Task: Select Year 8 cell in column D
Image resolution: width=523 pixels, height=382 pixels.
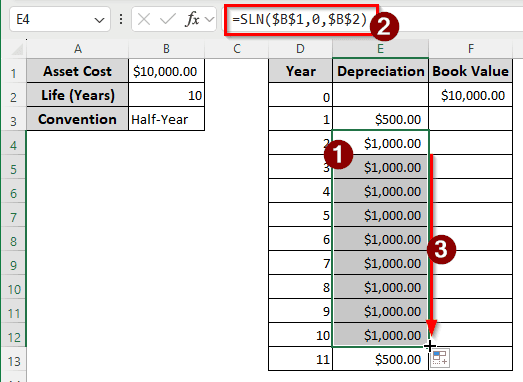Action: pos(301,287)
